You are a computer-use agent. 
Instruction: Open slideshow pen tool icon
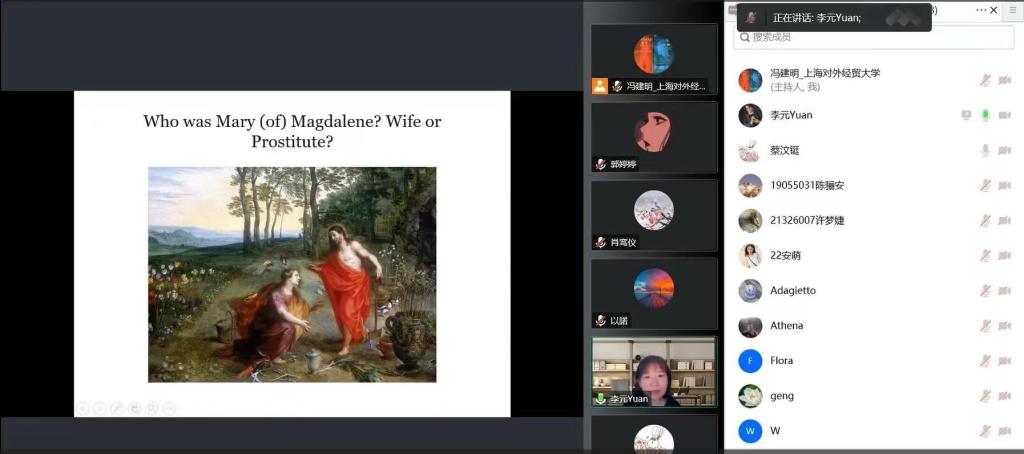pyautogui.click(x=118, y=408)
